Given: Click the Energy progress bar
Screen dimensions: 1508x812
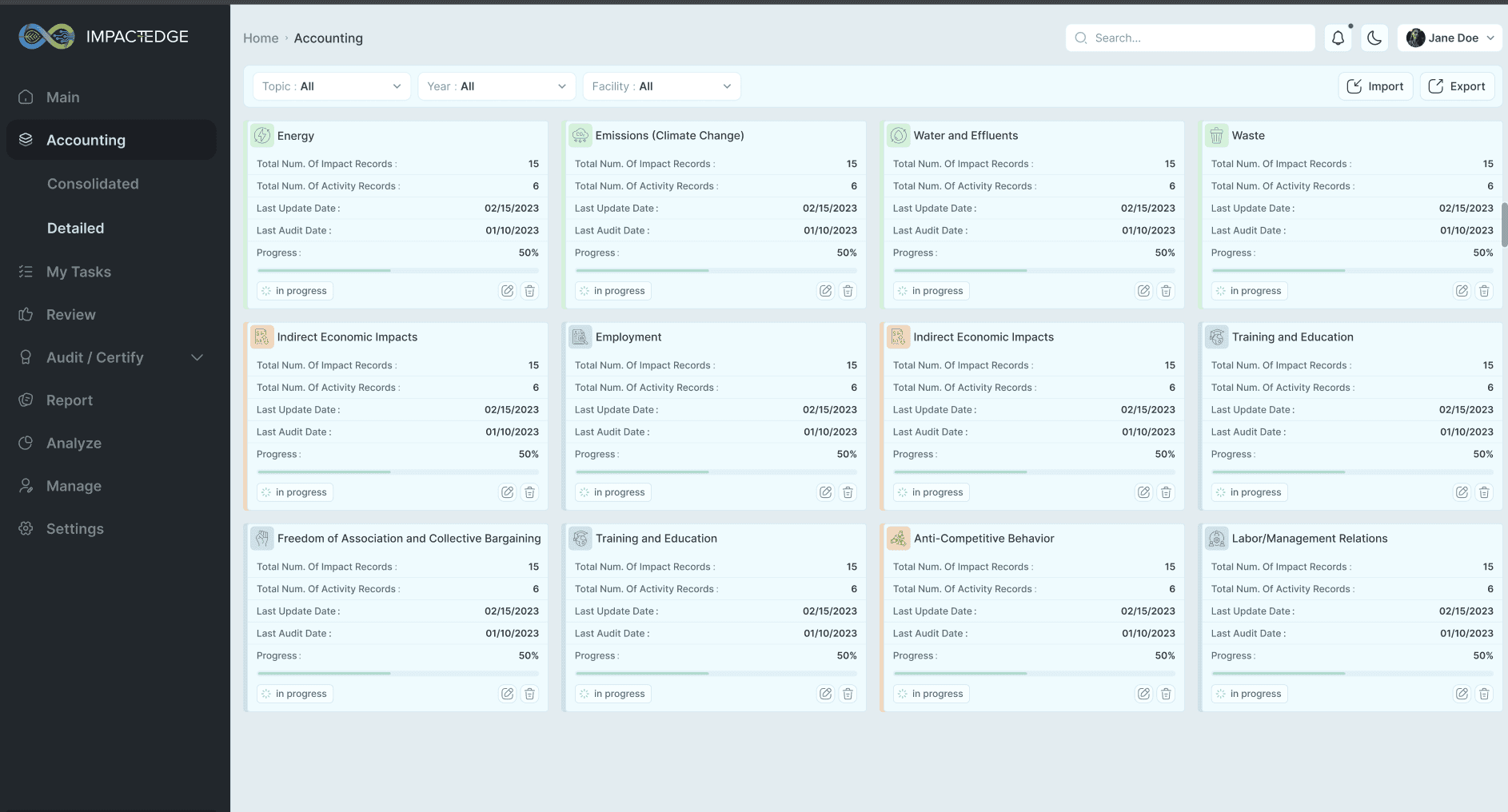Looking at the screenshot, I should click(397, 271).
